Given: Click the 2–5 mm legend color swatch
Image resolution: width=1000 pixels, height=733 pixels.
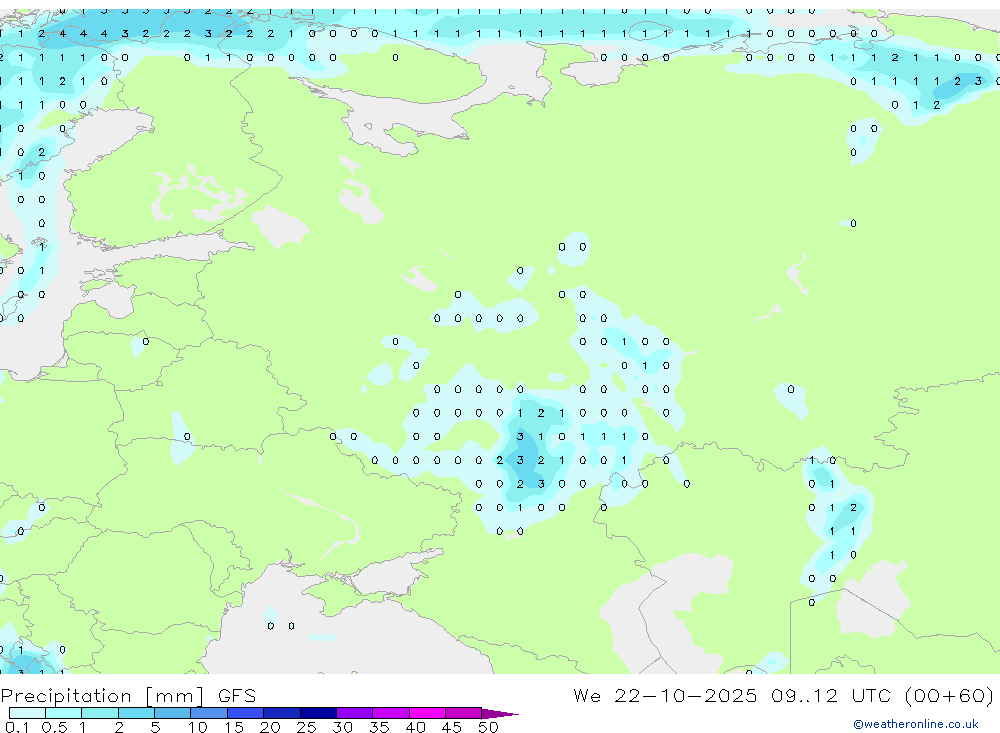Looking at the screenshot, I should (136, 713).
